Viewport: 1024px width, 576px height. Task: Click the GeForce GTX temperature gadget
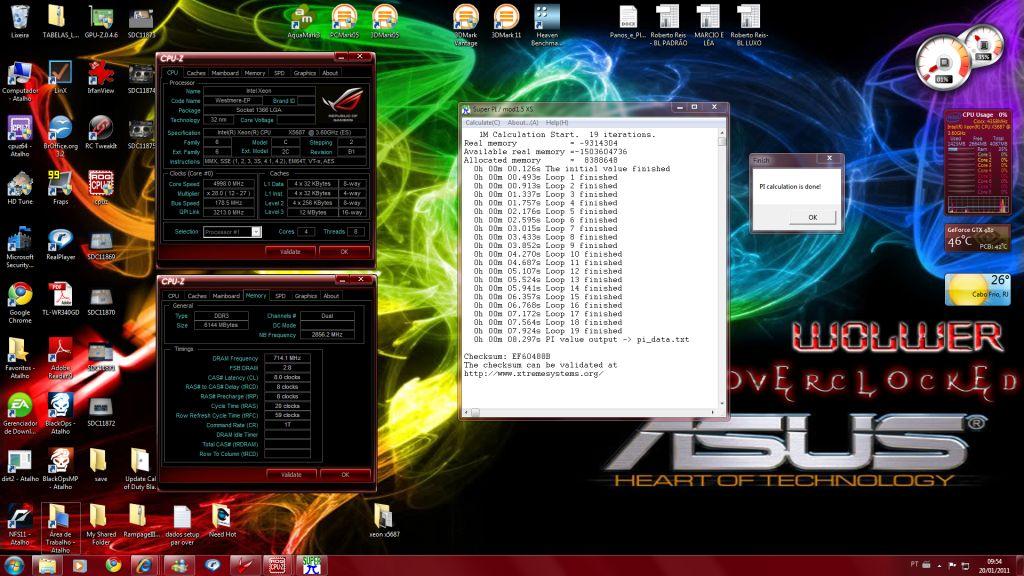(x=977, y=238)
